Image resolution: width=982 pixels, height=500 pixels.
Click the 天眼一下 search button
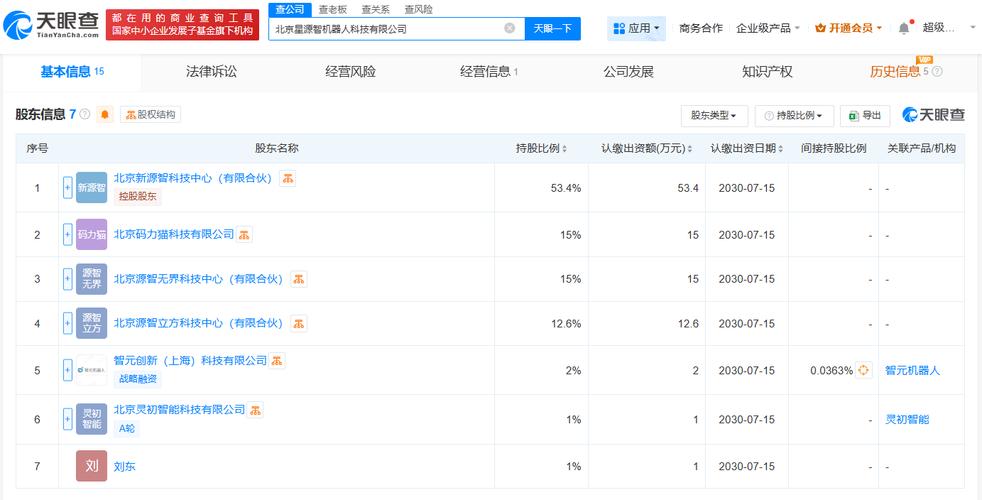[552, 28]
